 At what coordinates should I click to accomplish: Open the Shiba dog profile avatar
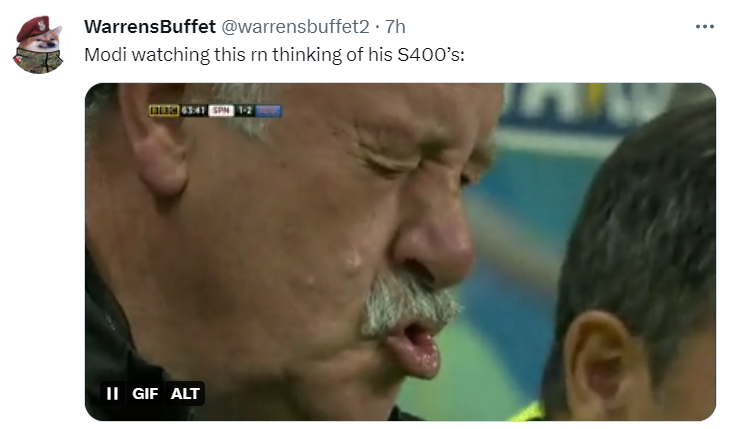[38, 45]
